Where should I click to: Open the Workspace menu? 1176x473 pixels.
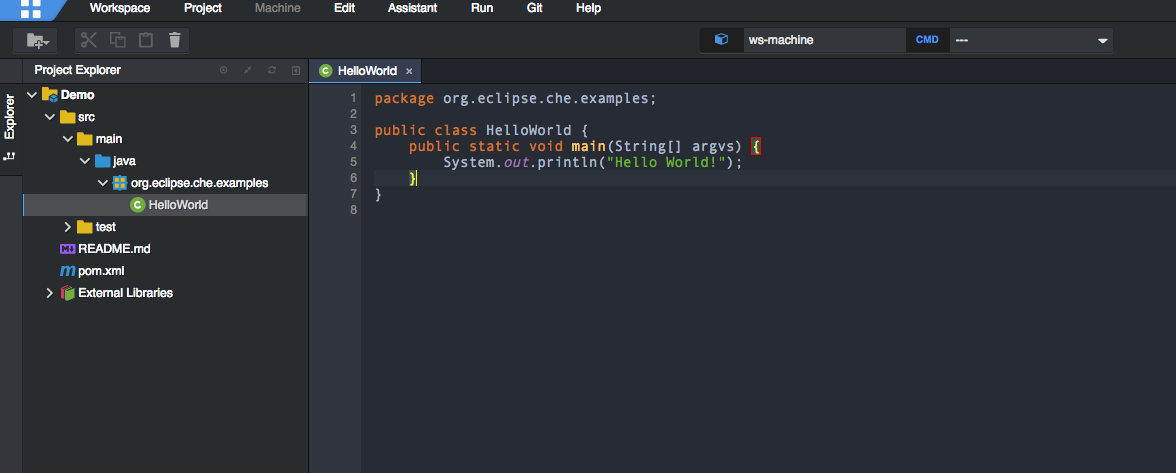[120, 8]
